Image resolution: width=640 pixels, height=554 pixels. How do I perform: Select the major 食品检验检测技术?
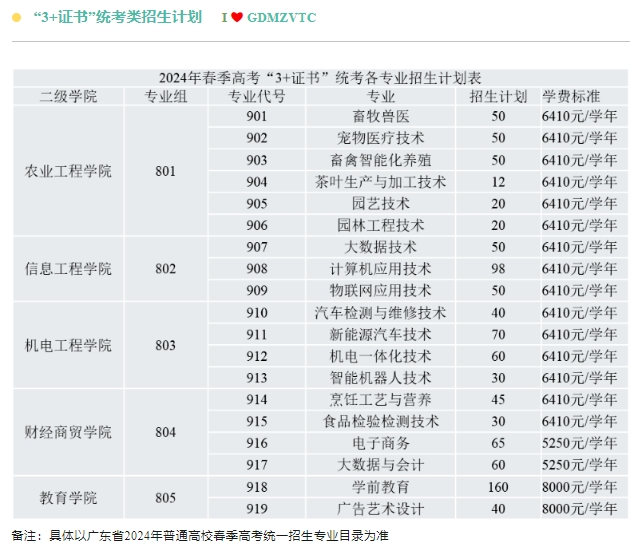tap(381, 421)
